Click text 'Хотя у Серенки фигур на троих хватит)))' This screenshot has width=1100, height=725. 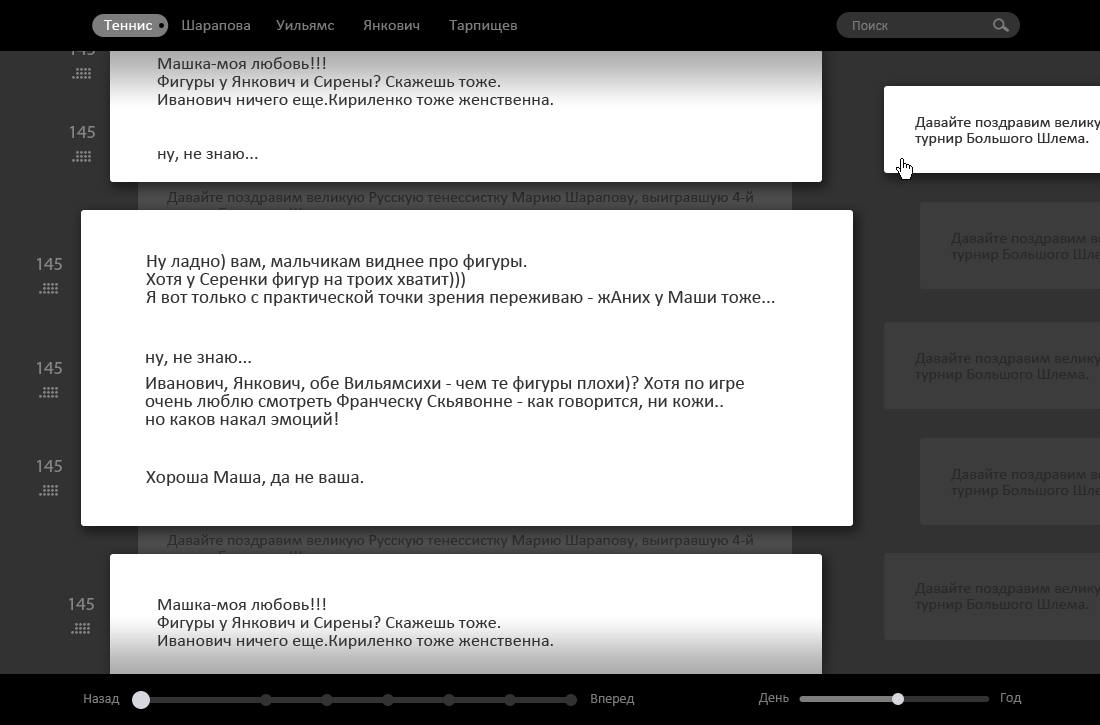(305, 279)
